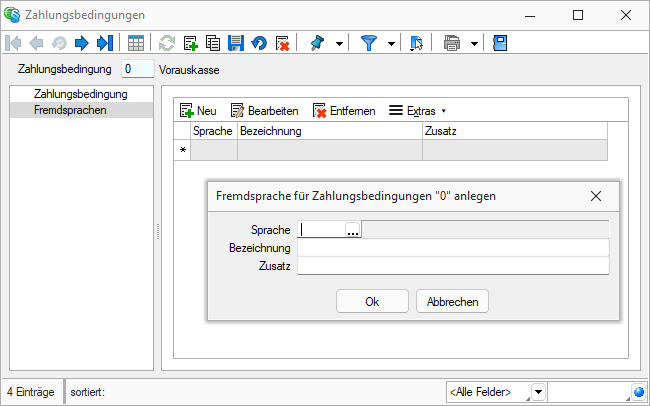Click into the Bezeichnung input field

453,248
